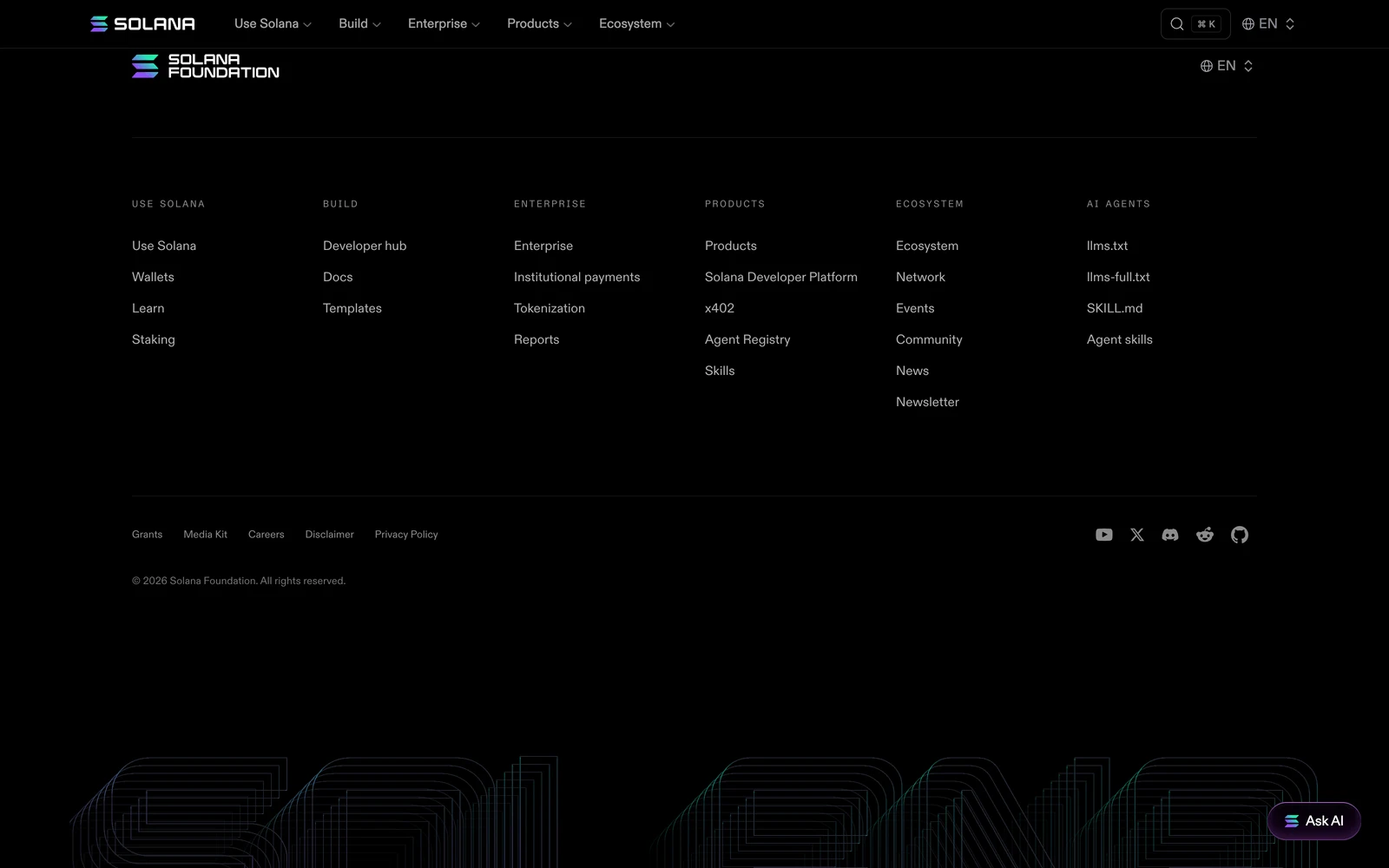Open Solana Developer Platform link
This screenshot has width=1389, height=868.
click(x=781, y=277)
